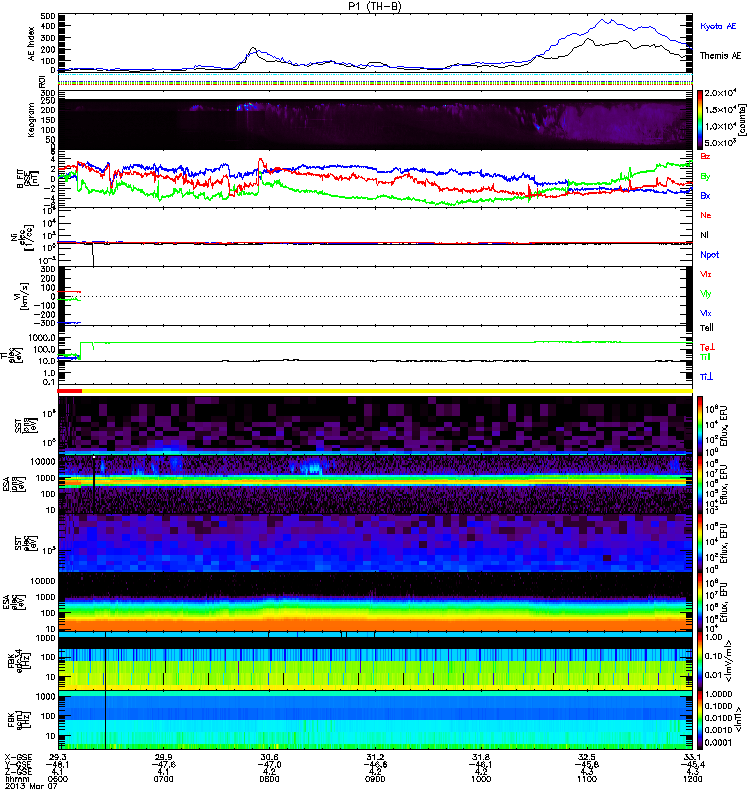
Task: Click the 2.0x10^4 value on keogram color bar
Action: (x=721, y=93)
